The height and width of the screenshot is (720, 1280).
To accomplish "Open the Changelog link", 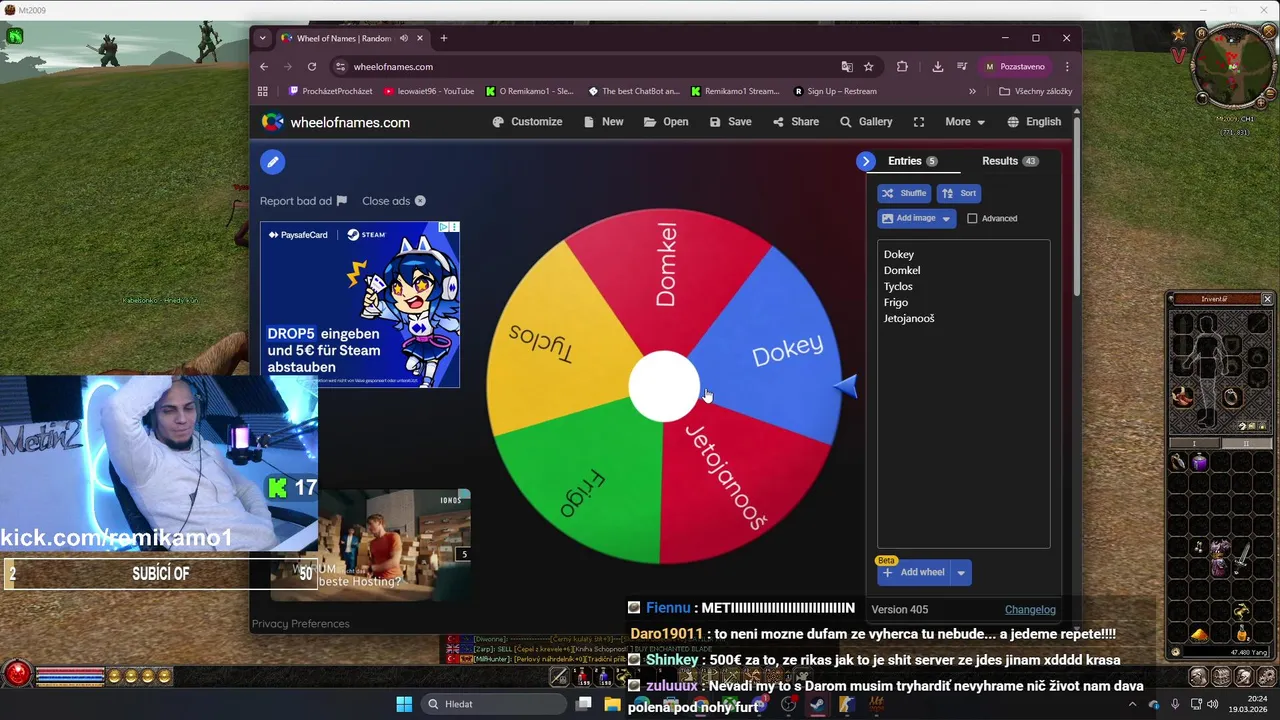I will [x=1030, y=610].
